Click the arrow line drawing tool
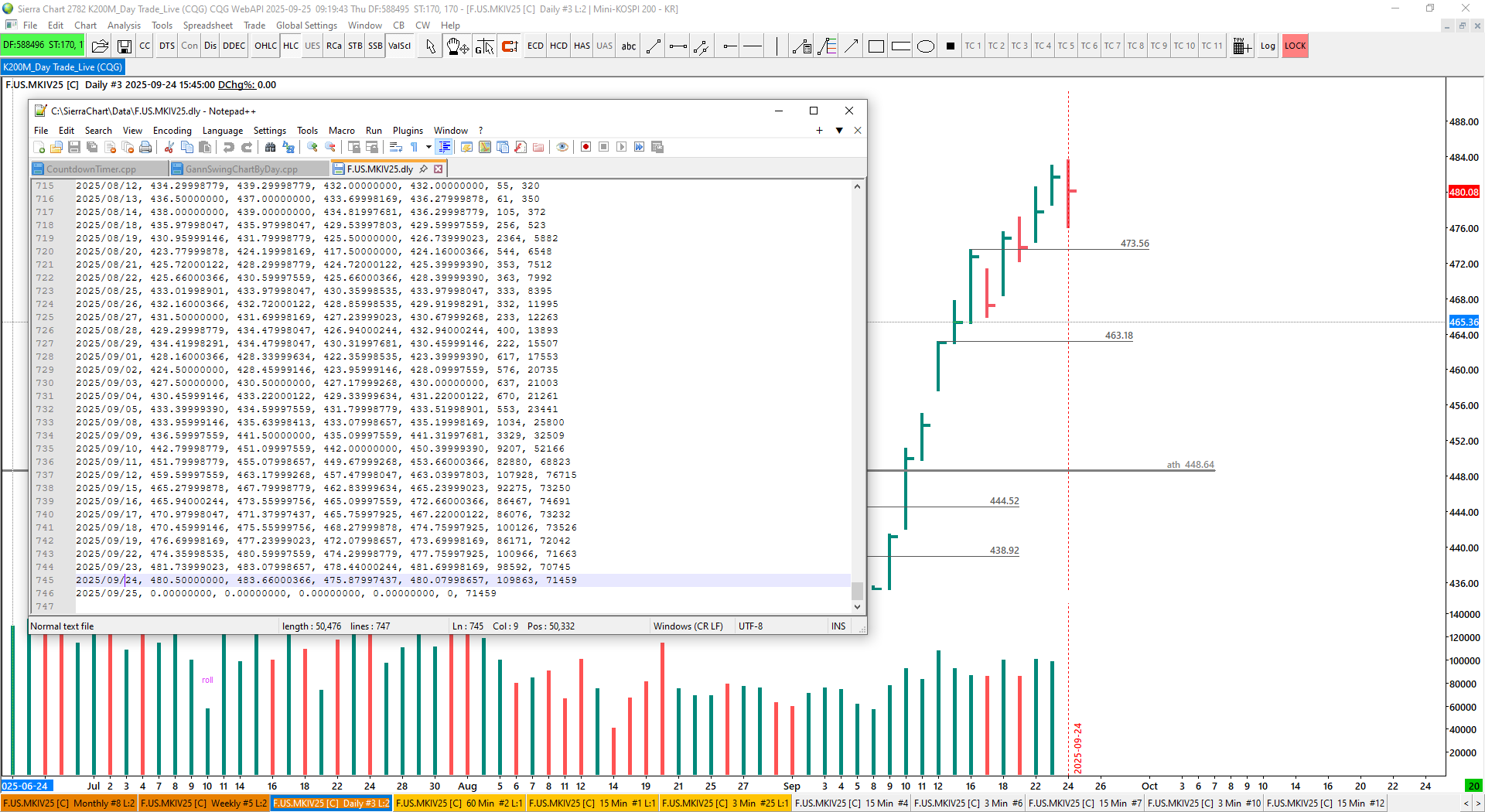The height and width of the screenshot is (812, 1485). coord(851,46)
